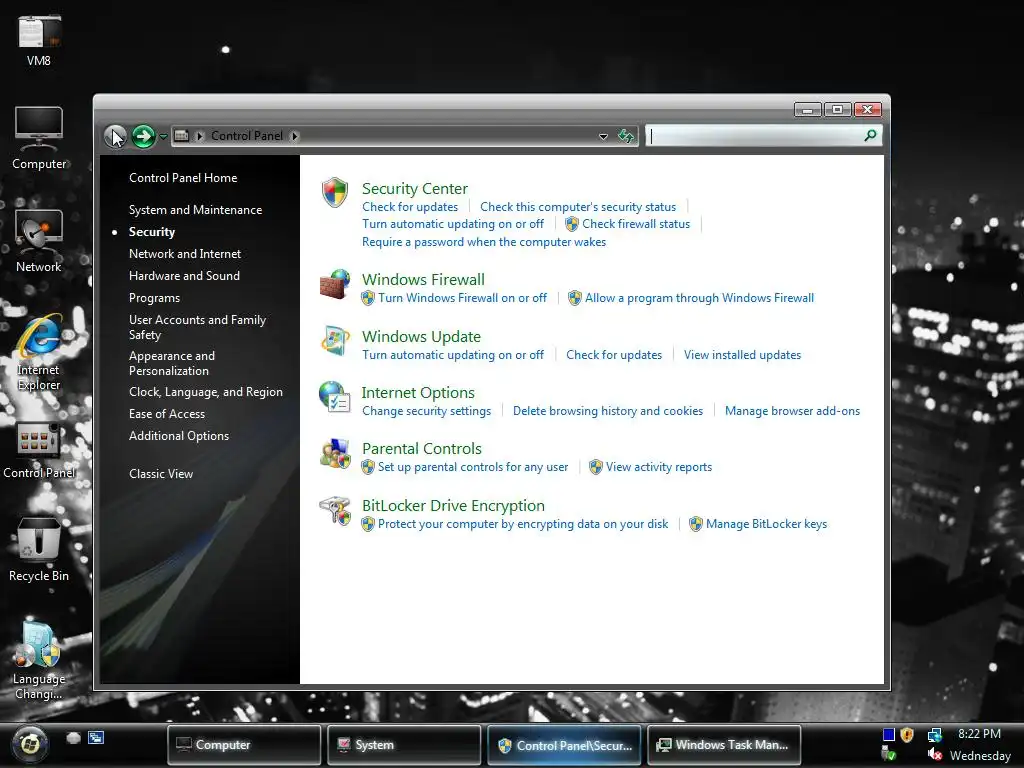The width and height of the screenshot is (1024, 768).
Task: Click Check firewall status link
Action: [x=635, y=224]
